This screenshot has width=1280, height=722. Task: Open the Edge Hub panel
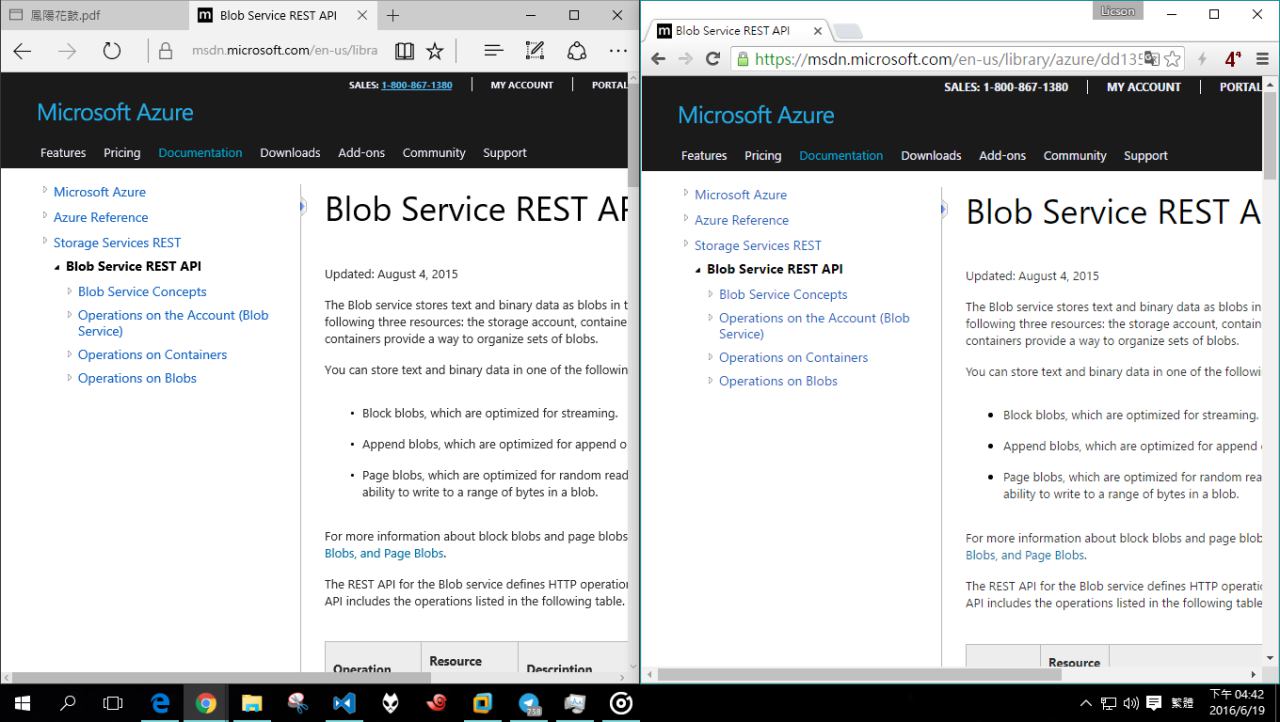point(493,51)
